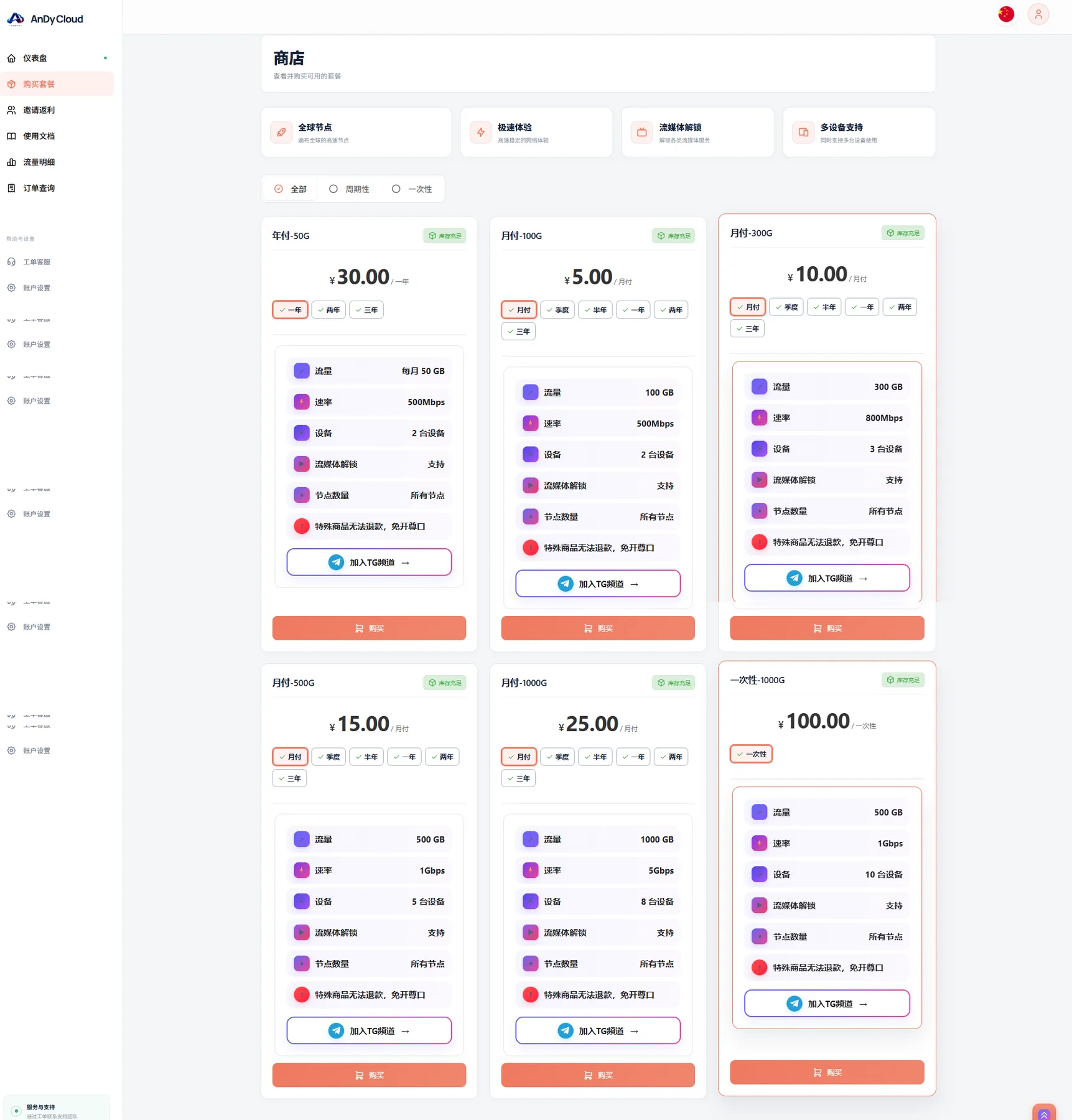Click the 库存充足 badge on 月付-100G
Image resolution: width=1072 pixels, height=1120 pixels.
click(674, 236)
